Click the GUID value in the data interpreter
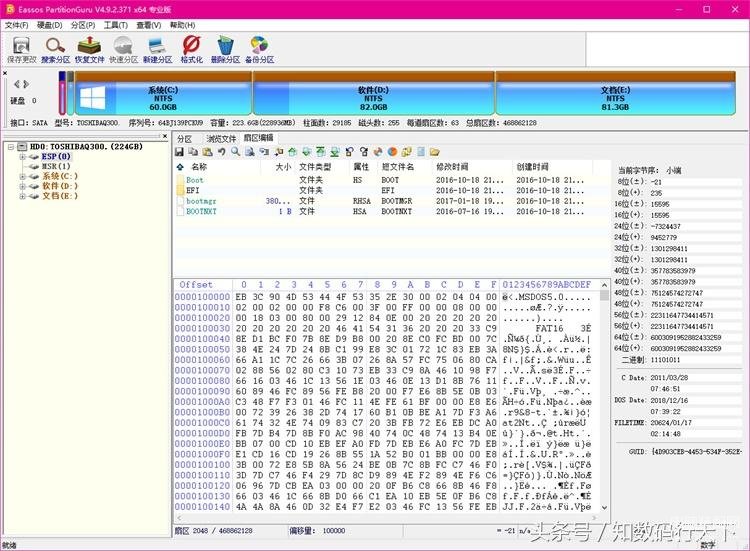 click(x=696, y=452)
